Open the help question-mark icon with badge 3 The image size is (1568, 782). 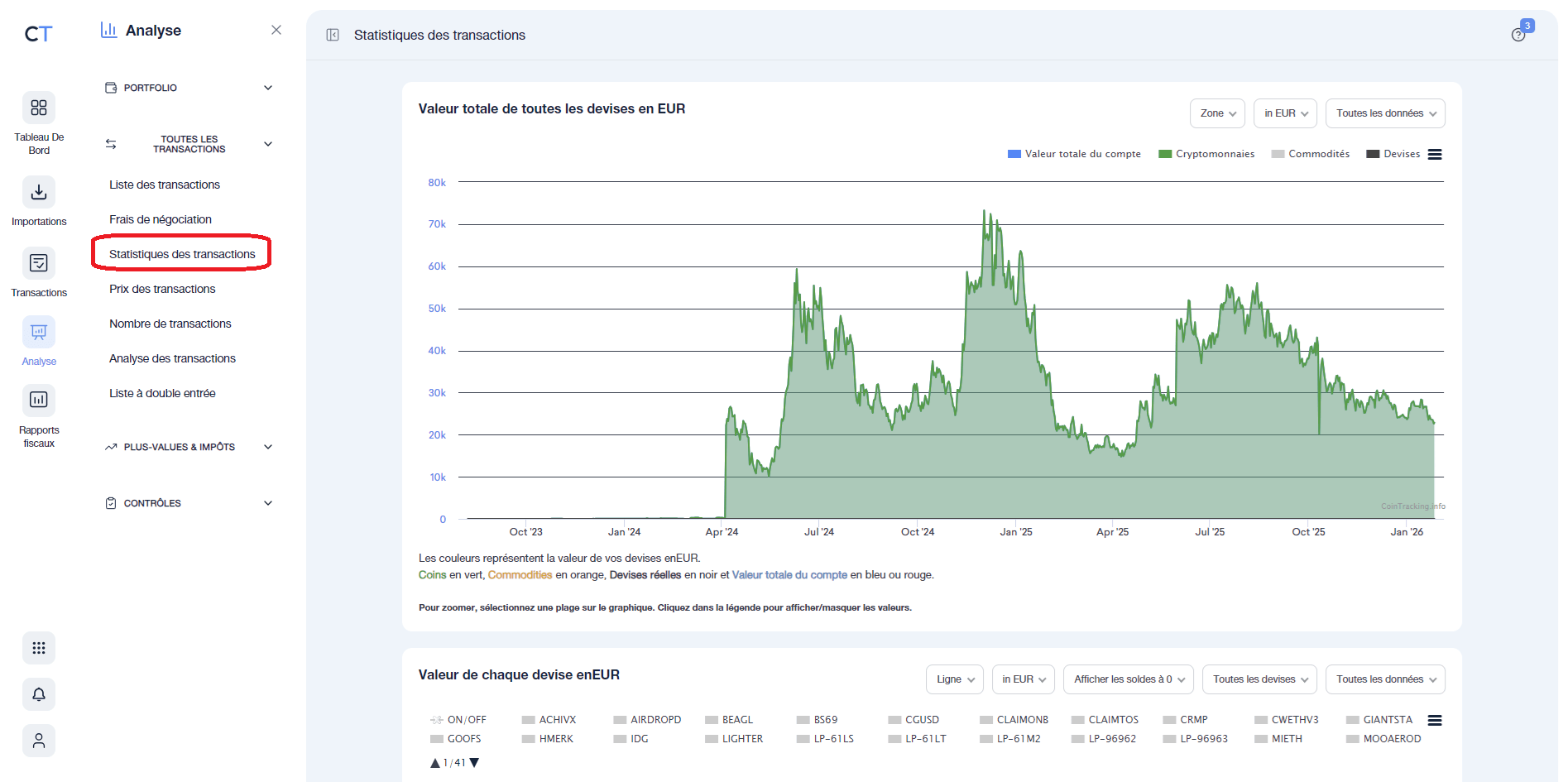click(x=1519, y=36)
